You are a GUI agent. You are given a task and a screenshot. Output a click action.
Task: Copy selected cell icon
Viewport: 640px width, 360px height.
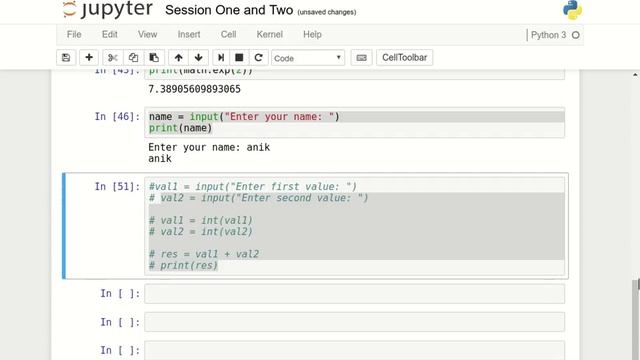(133, 58)
